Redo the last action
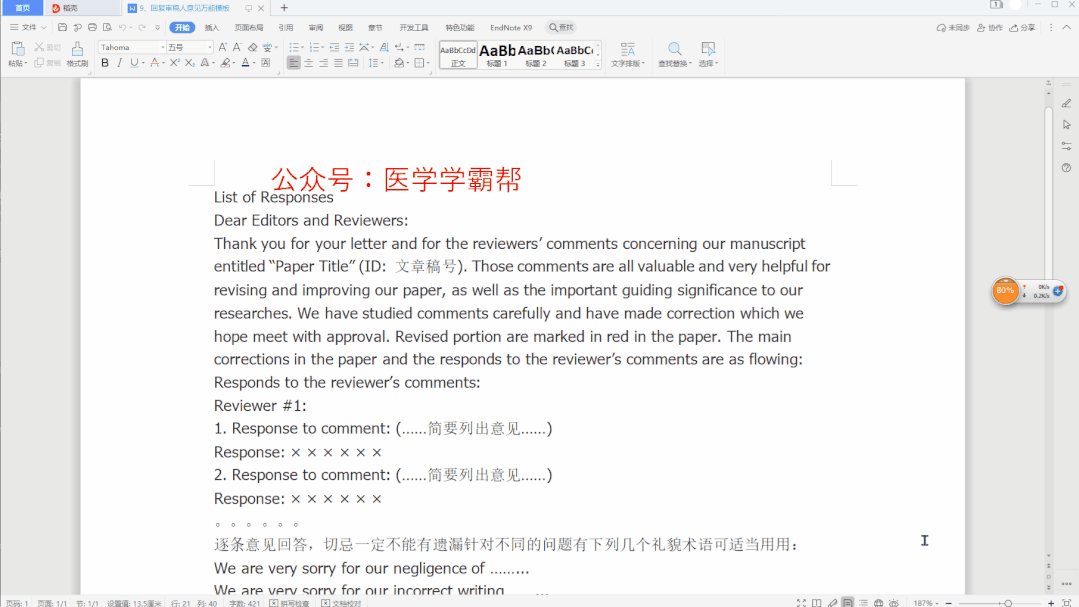The image size is (1079, 607). [x=142, y=28]
